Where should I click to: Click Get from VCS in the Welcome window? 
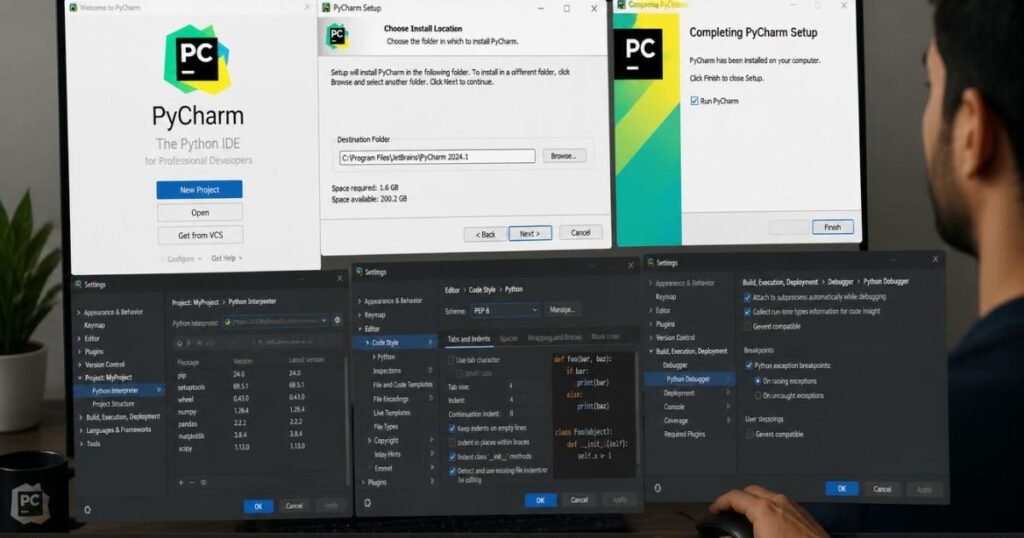200,235
